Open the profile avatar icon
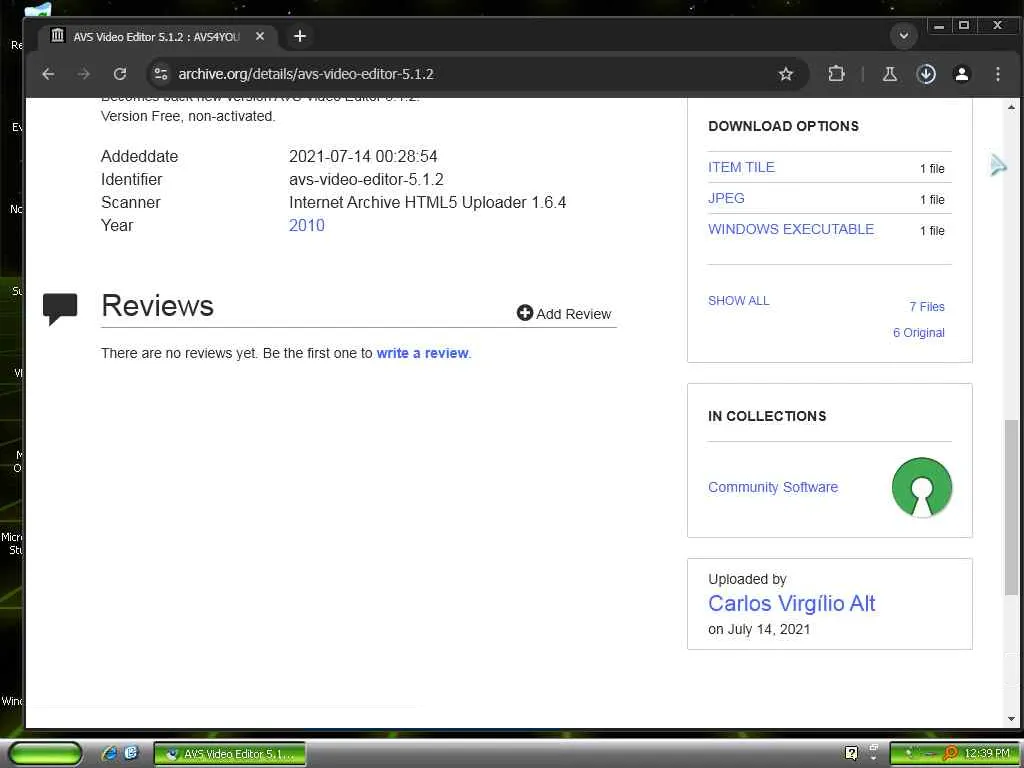The image size is (1024, 768). [x=961, y=74]
